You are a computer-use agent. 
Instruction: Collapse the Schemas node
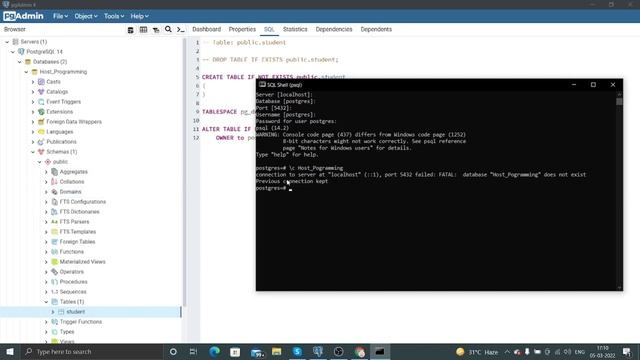[33, 152]
